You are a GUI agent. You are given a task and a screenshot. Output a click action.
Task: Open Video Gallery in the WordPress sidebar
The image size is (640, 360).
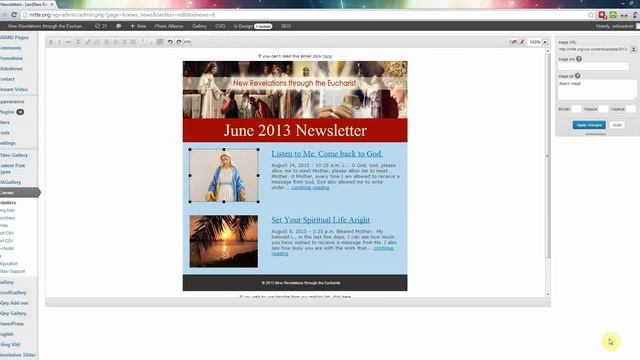(14, 155)
